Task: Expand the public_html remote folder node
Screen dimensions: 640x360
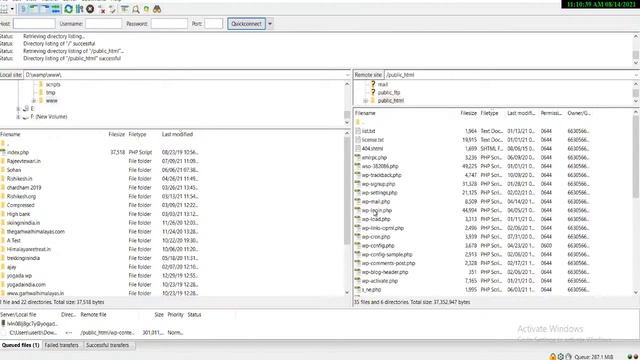Action: point(366,100)
